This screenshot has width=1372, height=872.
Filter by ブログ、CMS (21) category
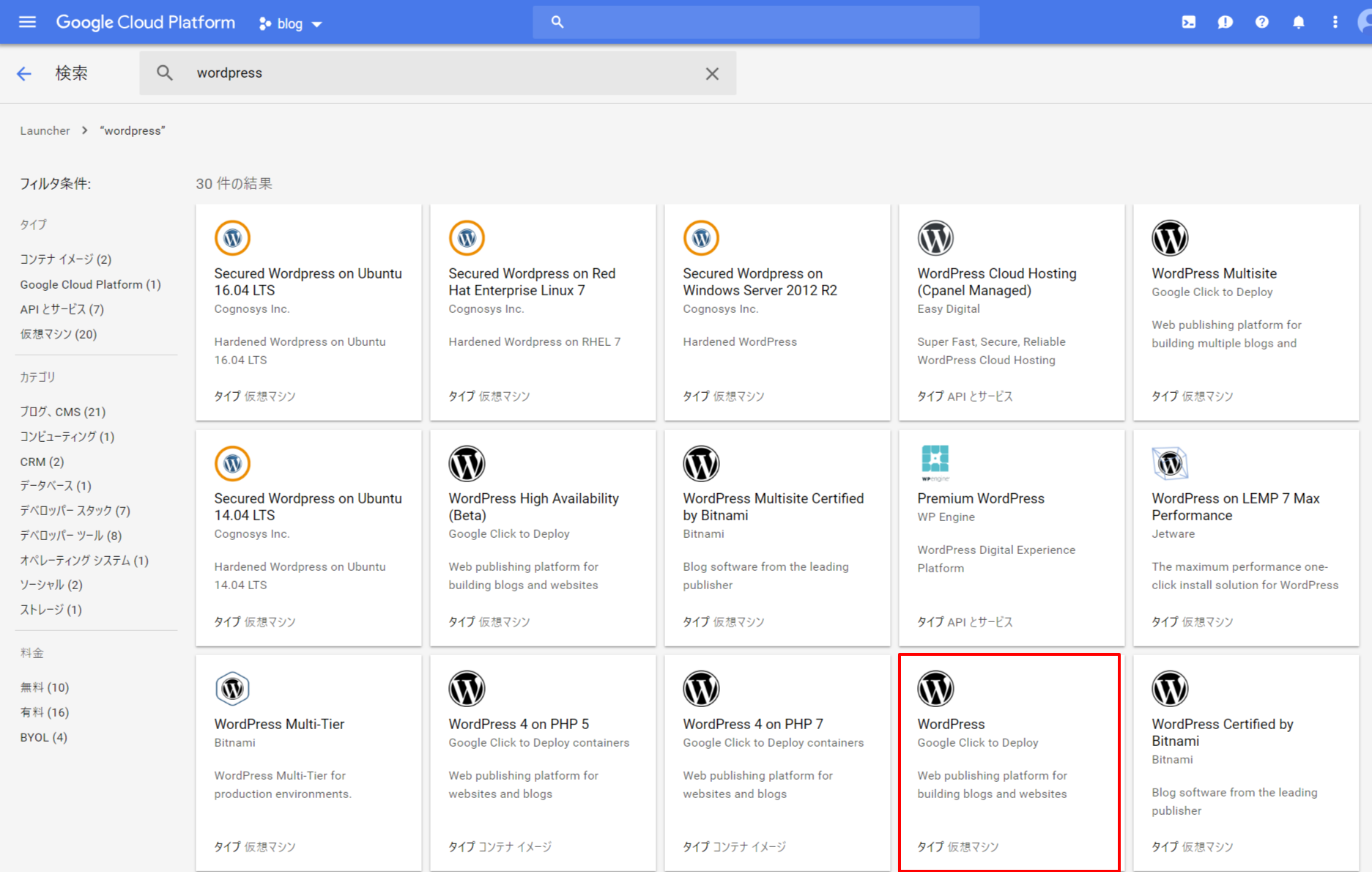[x=63, y=412]
